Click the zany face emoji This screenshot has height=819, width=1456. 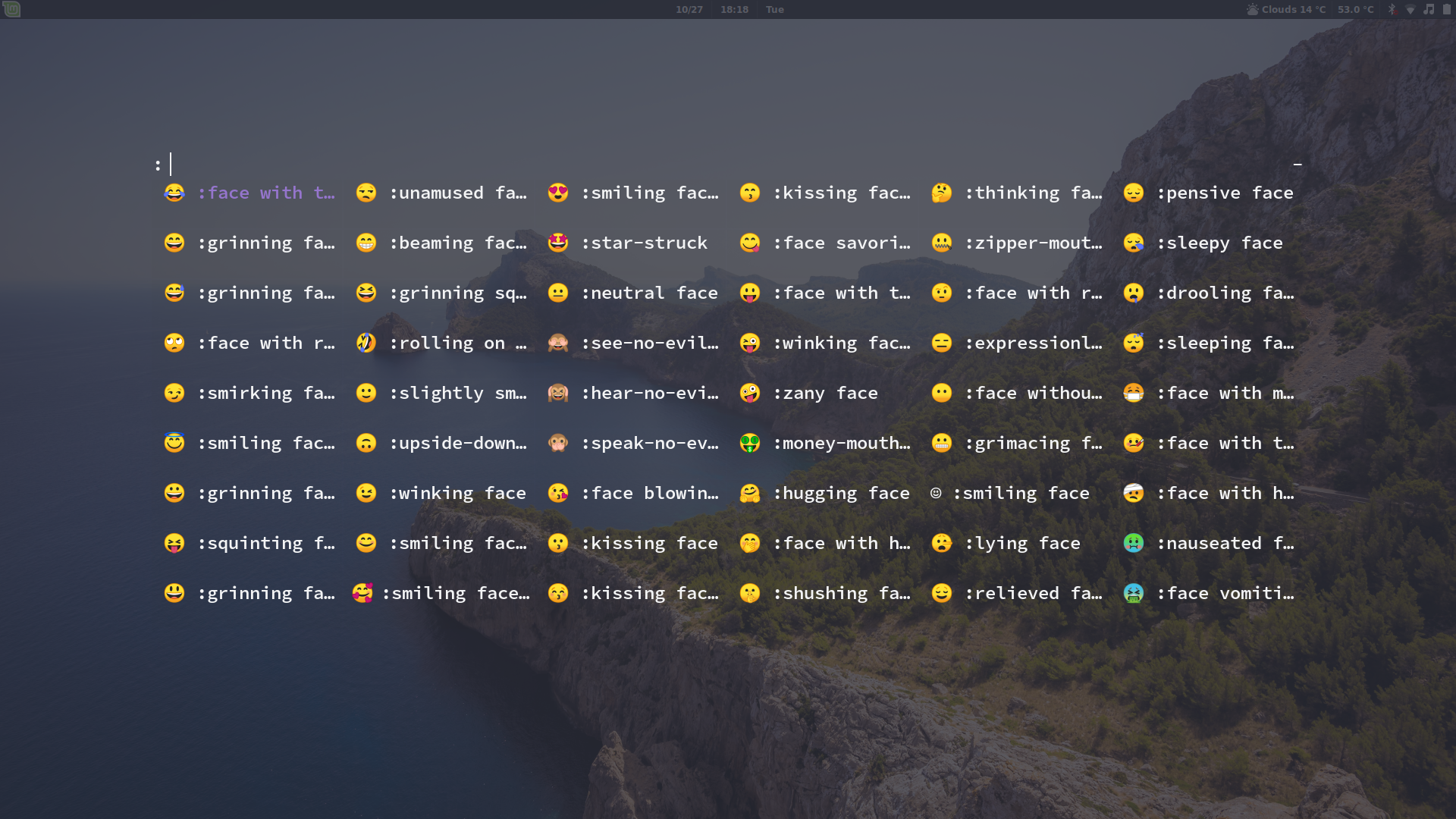point(824,393)
